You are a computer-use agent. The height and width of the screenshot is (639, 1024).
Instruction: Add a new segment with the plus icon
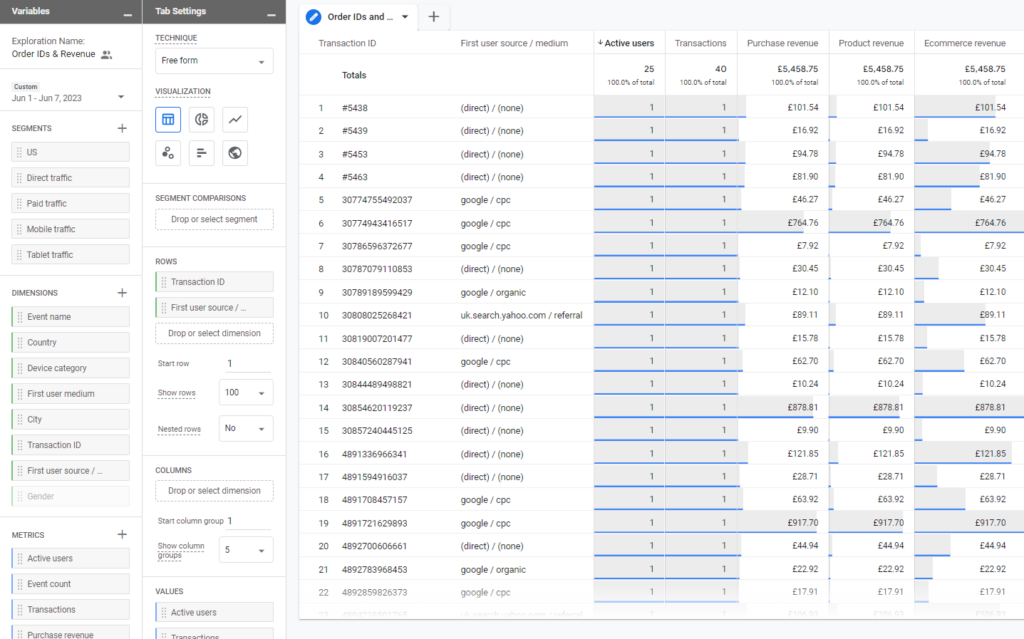point(122,128)
